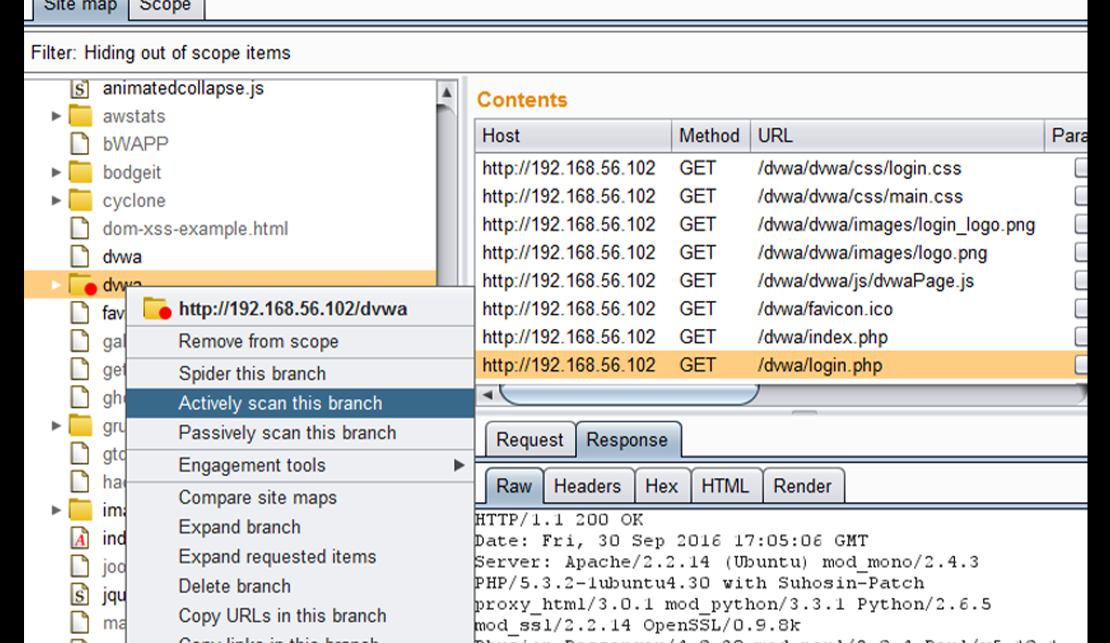This screenshot has height=643, width=1110.
Task: Select 'Copy URLs in this branch'
Action: (300, 616)
